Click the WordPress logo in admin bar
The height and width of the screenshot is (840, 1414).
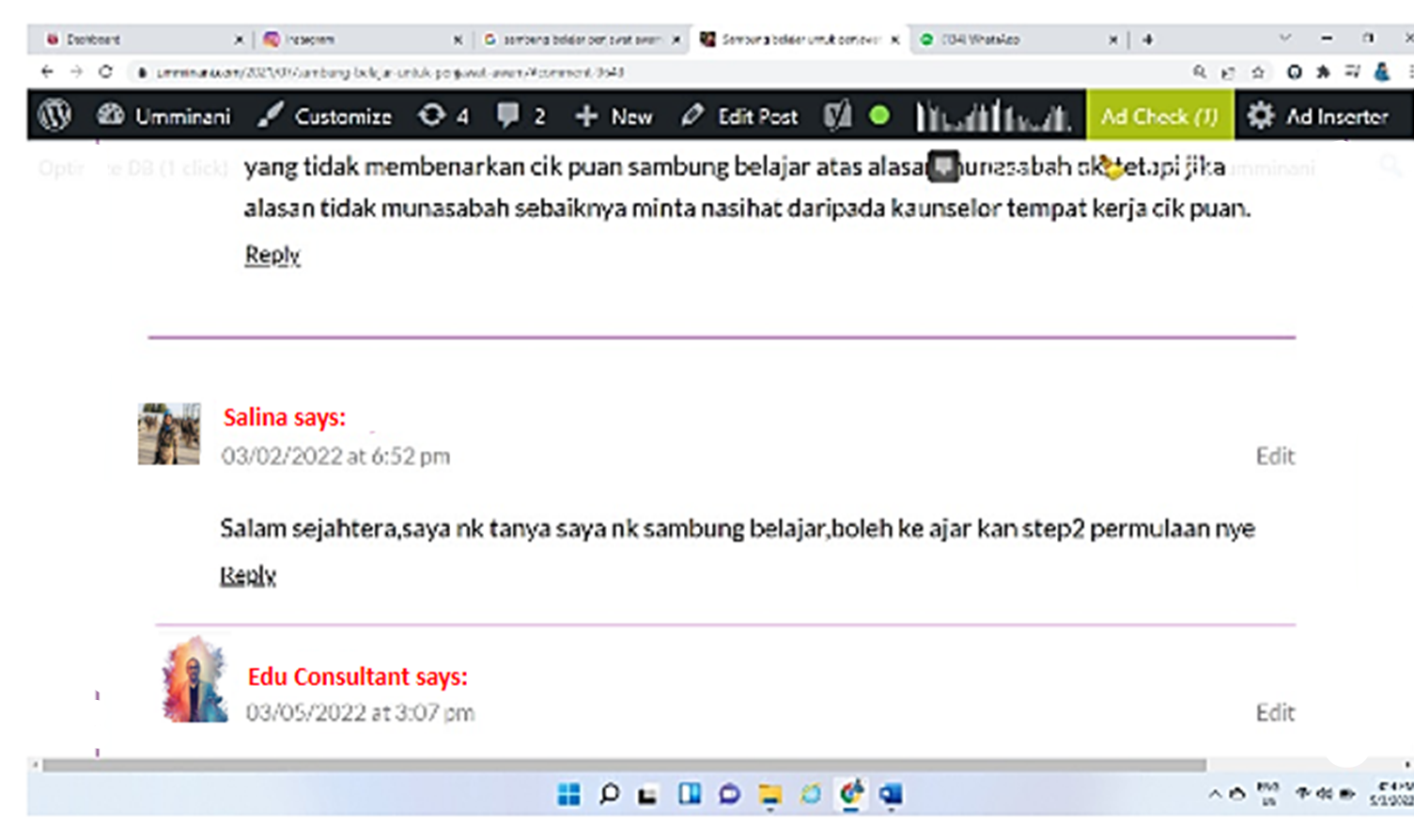pyautogui.click(x=54, y=116)
